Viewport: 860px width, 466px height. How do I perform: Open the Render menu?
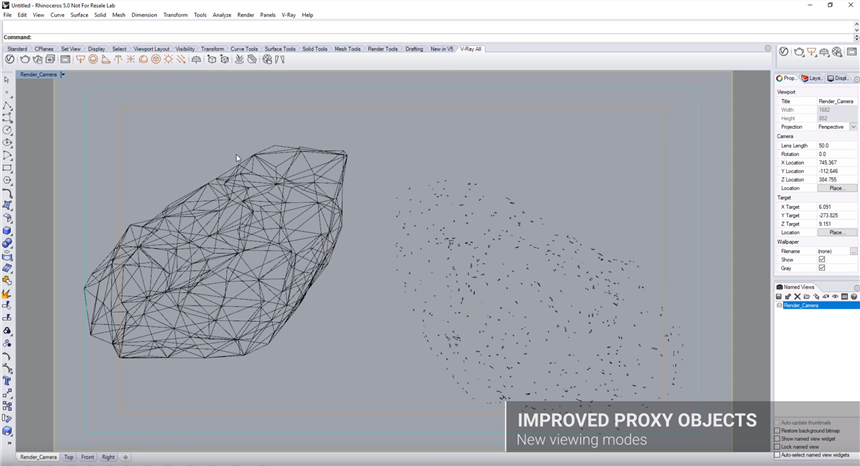click(245, 15)
